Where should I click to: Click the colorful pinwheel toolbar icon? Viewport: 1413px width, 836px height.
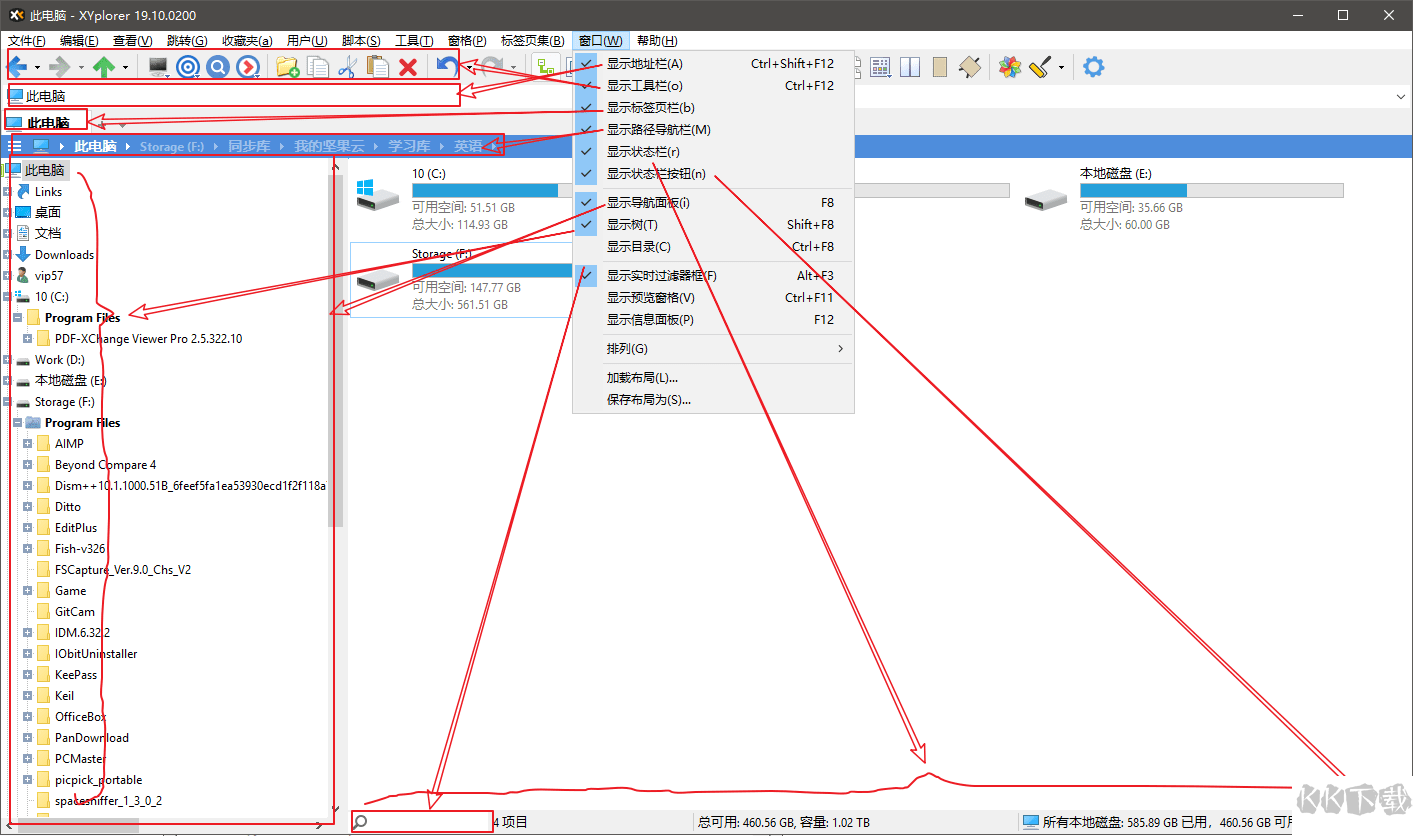tap(1010, 67)
